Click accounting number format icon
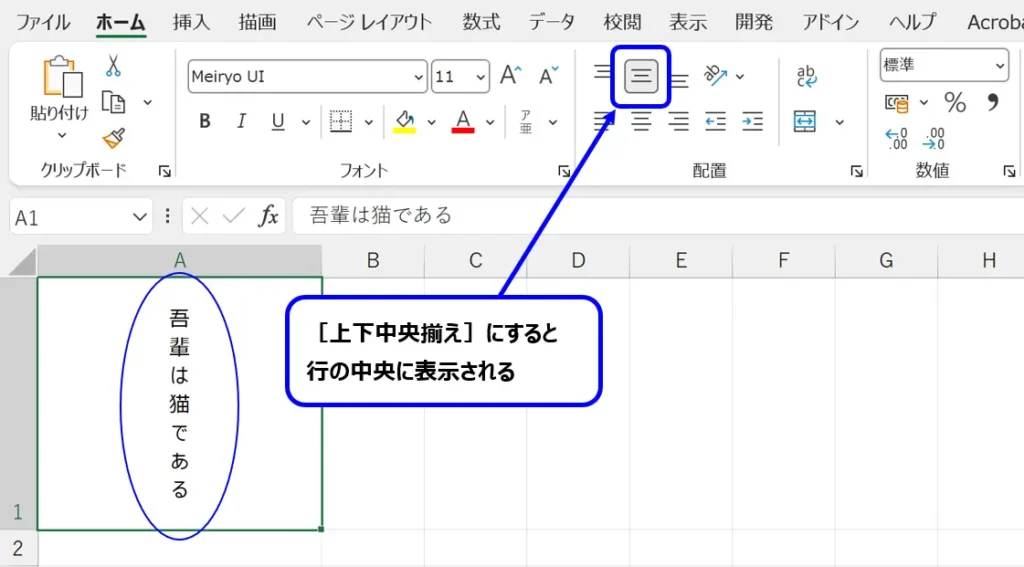 coord(897,103)
